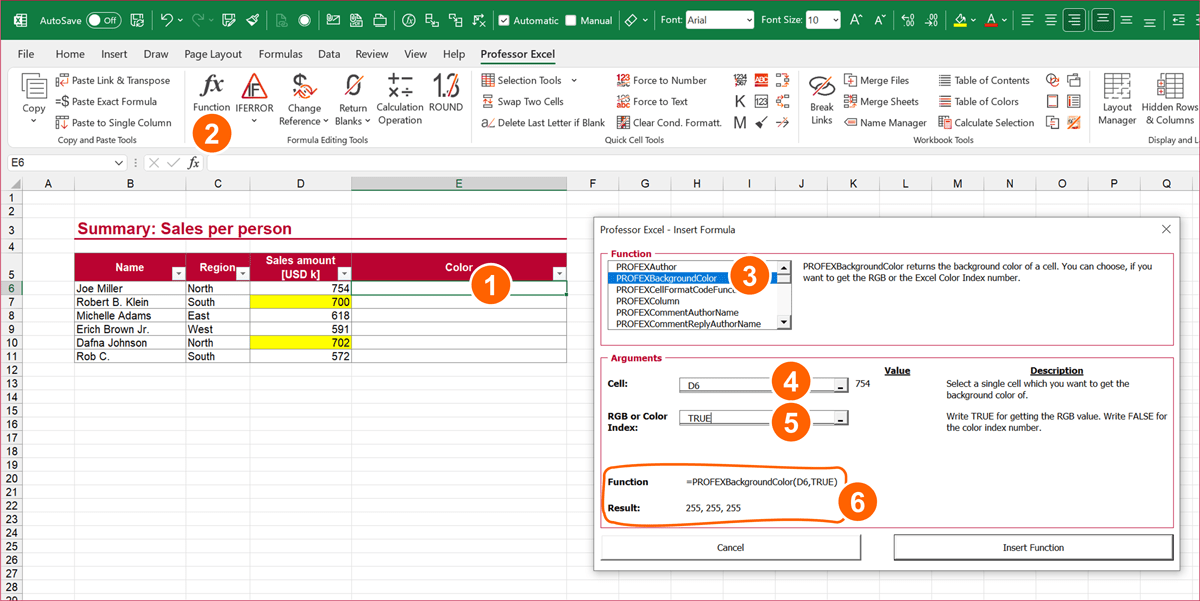Open the Name Manager in Workbook Tools
The width and height of the screenshot is (1200, 601).
click(885, 121)
